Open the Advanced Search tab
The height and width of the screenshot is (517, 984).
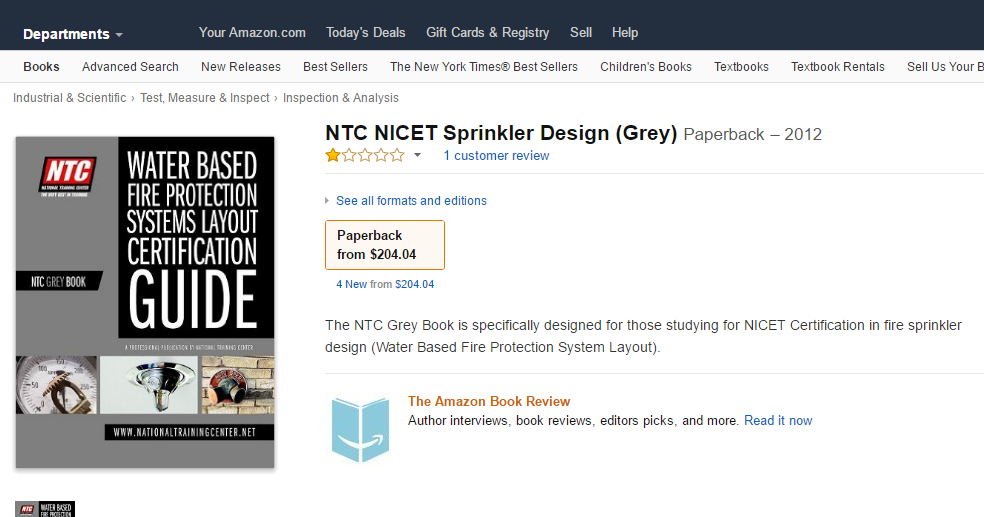pyautogui.click(x=130, y=67)
